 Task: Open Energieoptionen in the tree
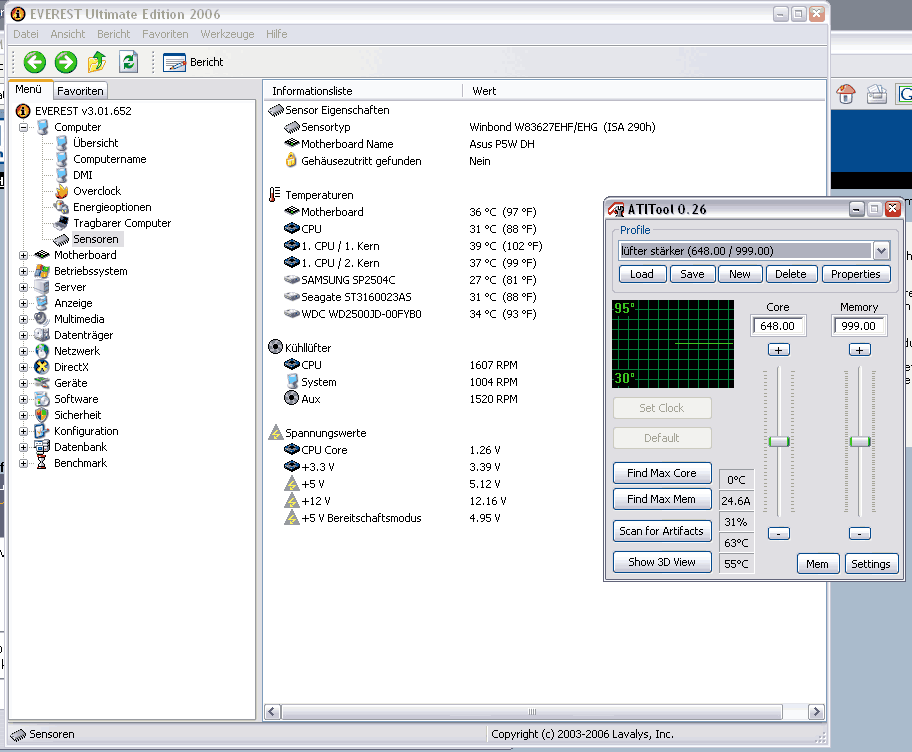112,207
